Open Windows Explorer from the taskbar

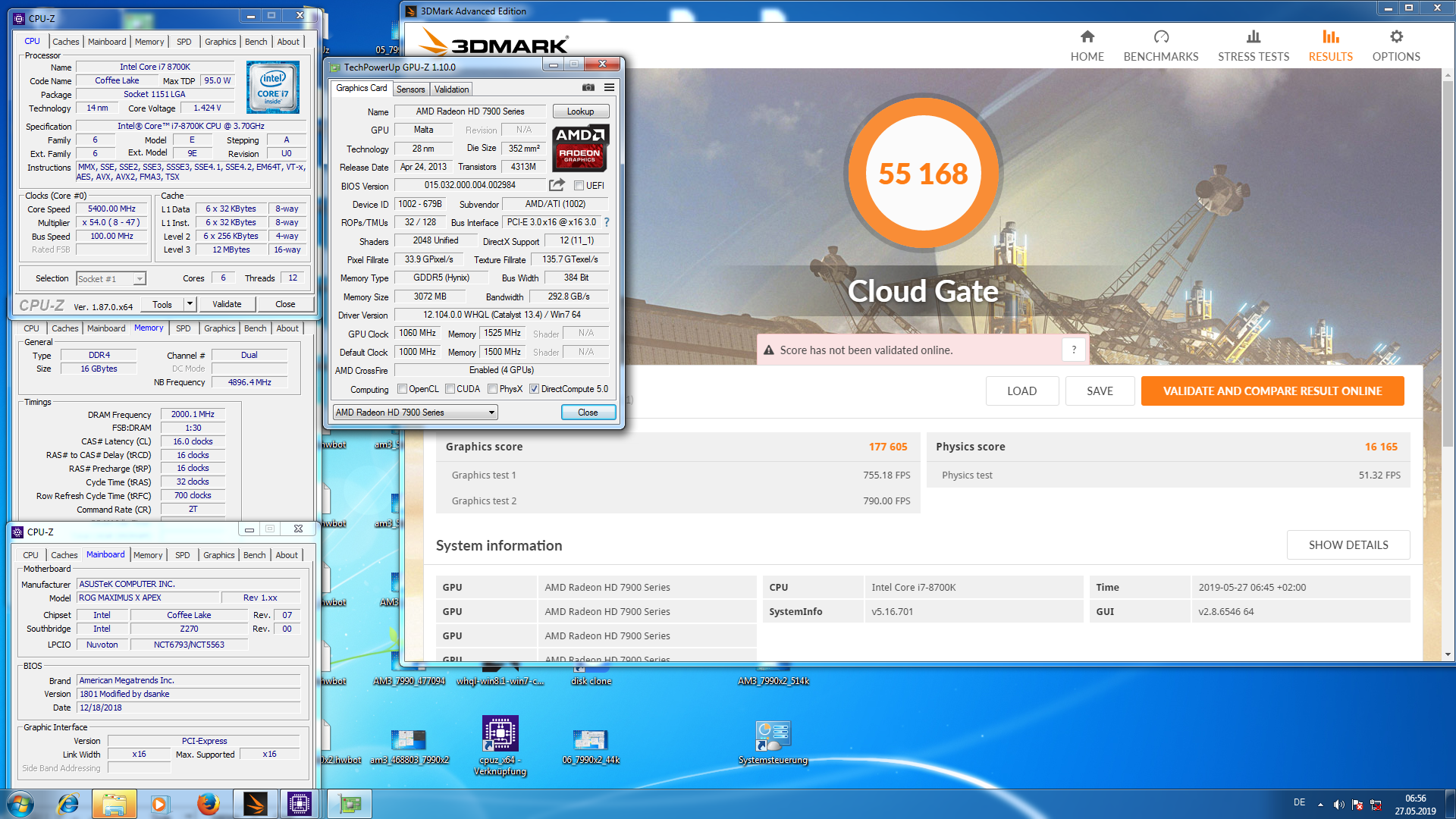point(115,804)
